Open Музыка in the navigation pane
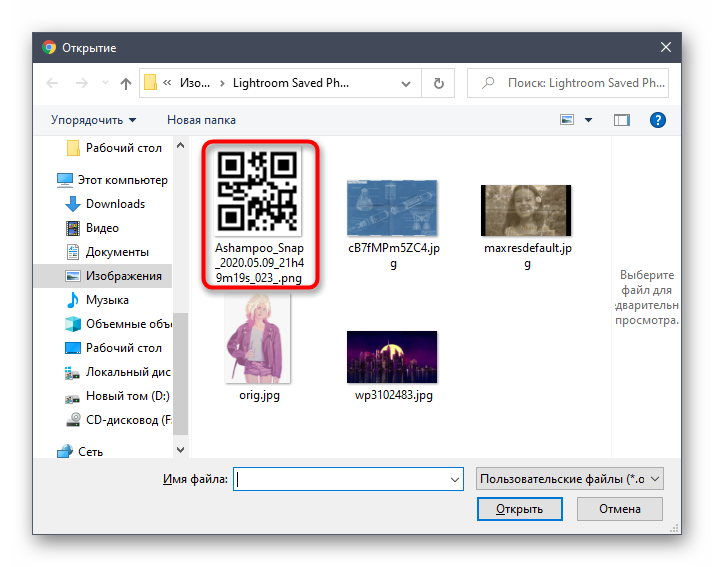 click(97, 300)
